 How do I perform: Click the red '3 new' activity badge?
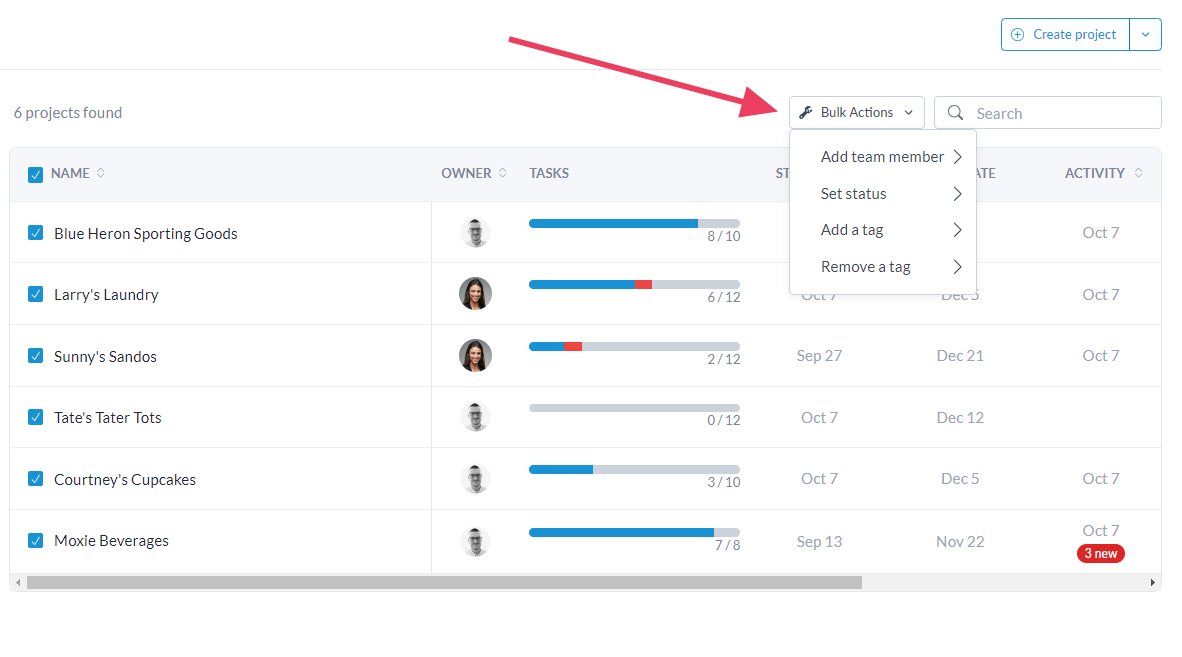click(1100, 553)
